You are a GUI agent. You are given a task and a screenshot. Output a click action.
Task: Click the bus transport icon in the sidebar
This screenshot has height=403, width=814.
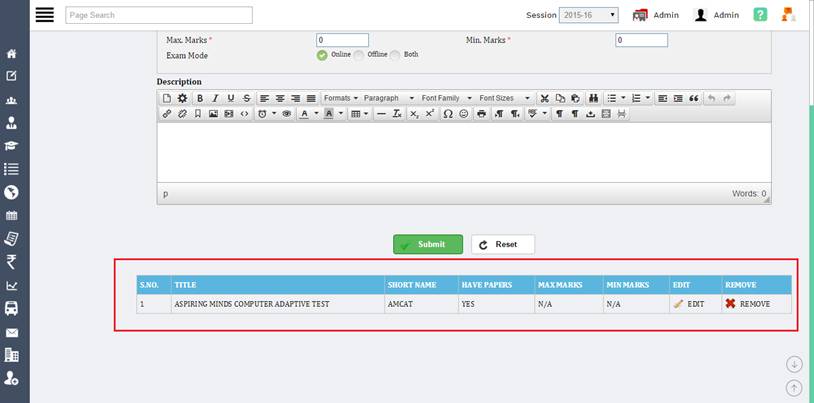tap(12, 308)
